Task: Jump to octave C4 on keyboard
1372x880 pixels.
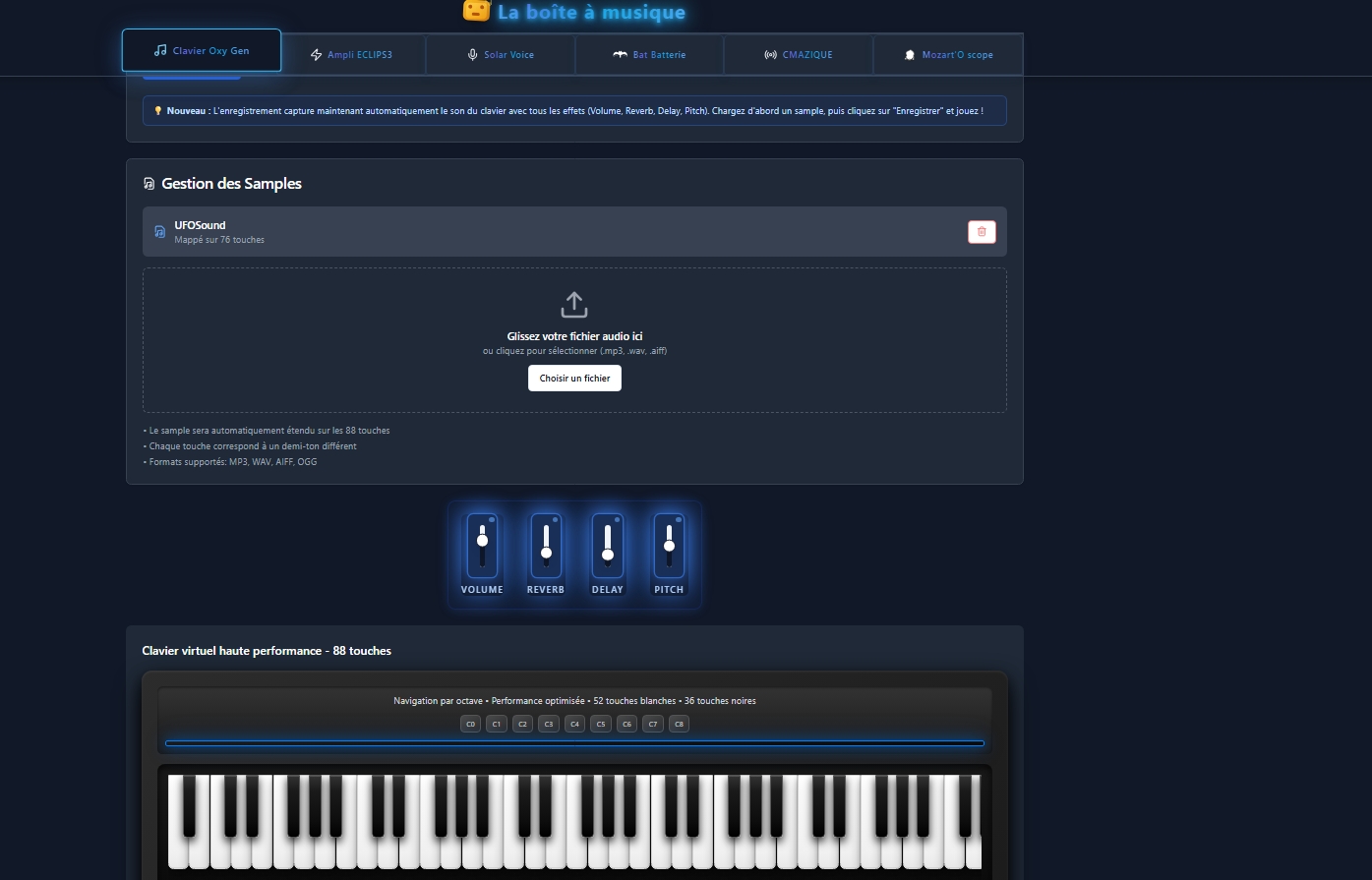Action: tap(574, 724)
